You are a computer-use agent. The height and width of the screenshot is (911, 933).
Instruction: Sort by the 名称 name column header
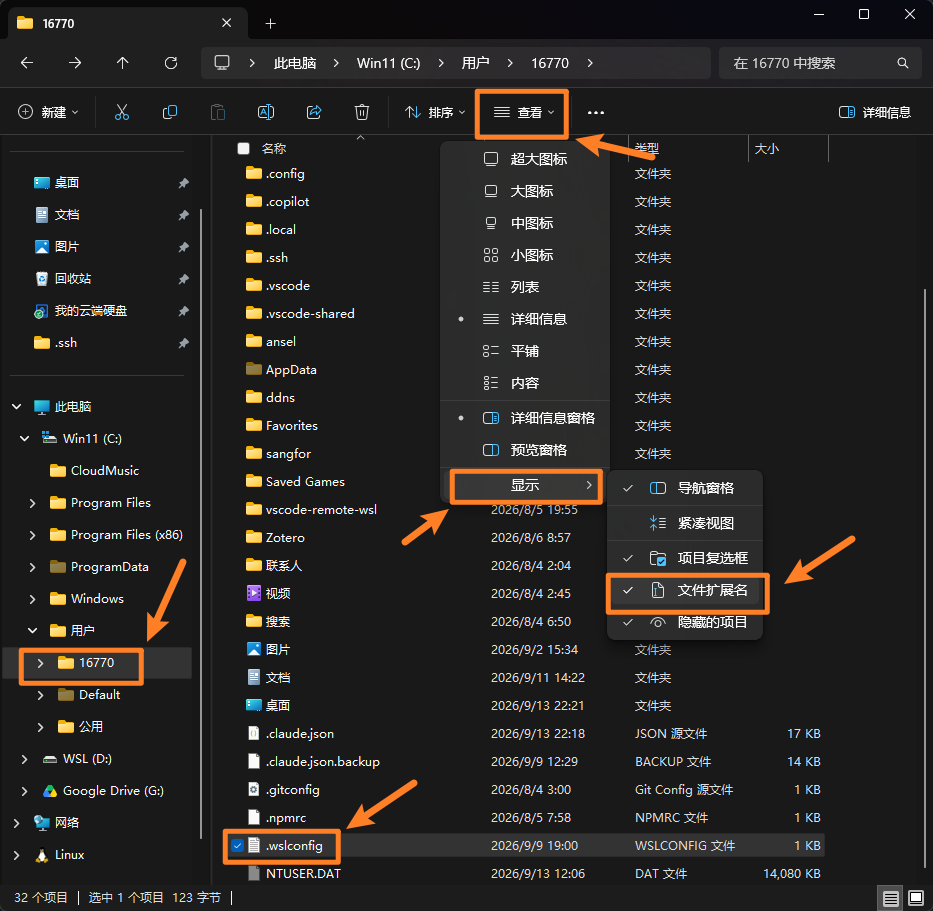[x=274, y=148]
